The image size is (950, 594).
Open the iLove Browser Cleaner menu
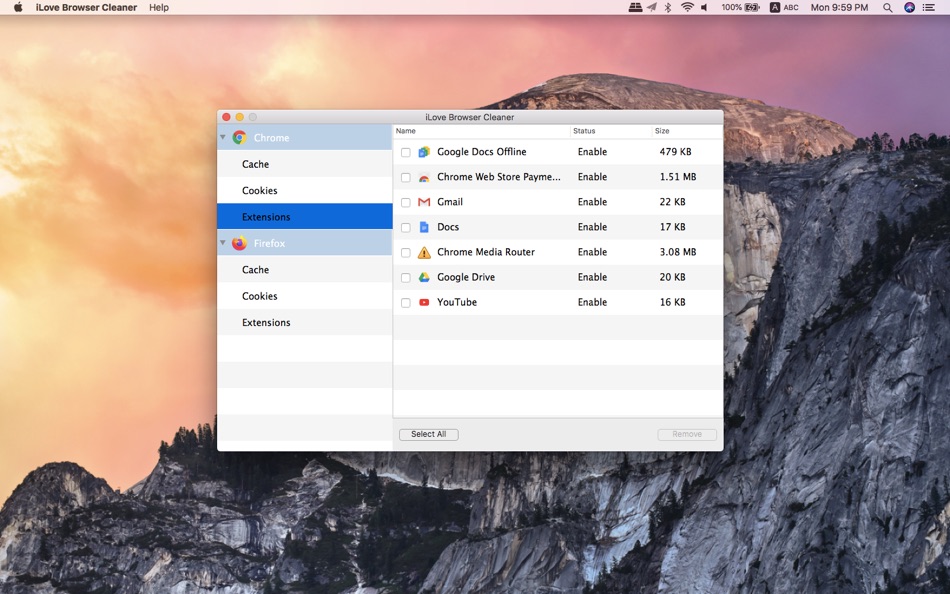pos(86,7)
